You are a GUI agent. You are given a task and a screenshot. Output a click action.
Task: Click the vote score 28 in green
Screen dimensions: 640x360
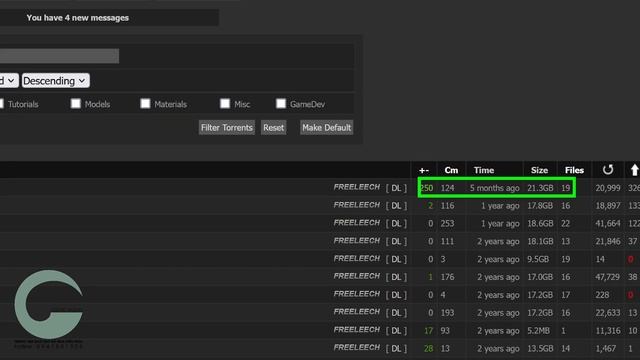428,349
